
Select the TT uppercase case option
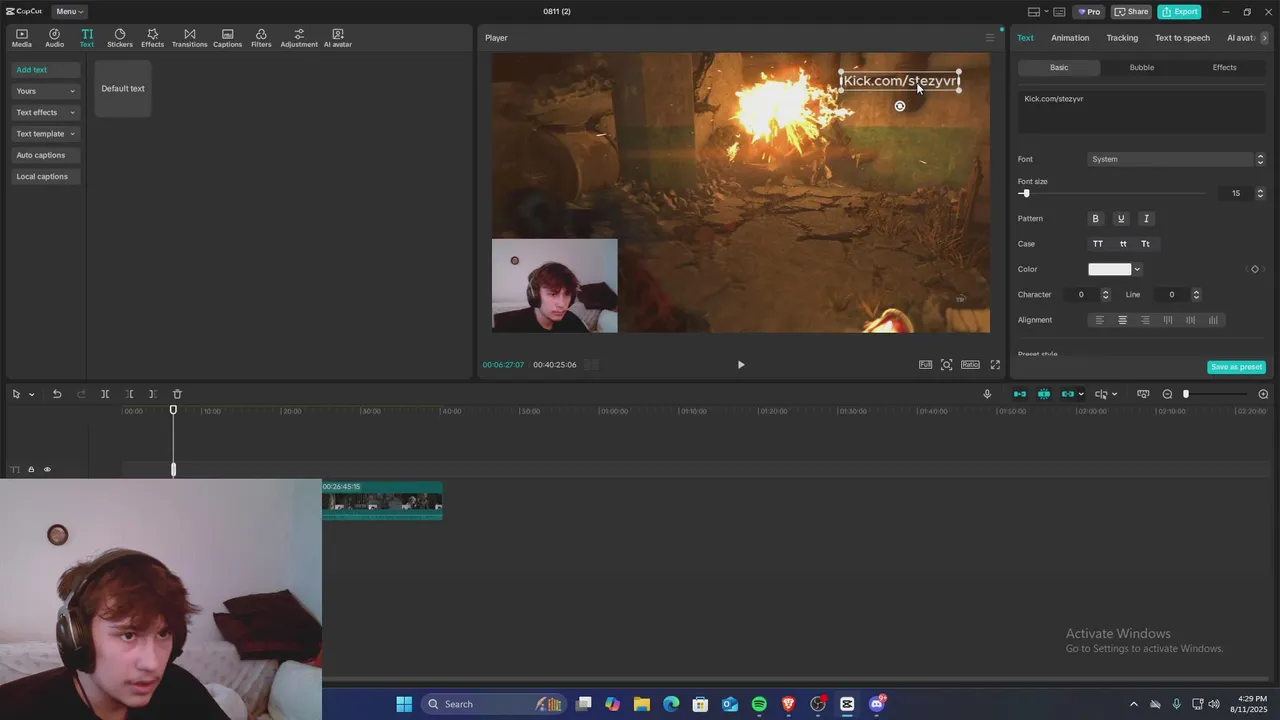coord(1098,244)
